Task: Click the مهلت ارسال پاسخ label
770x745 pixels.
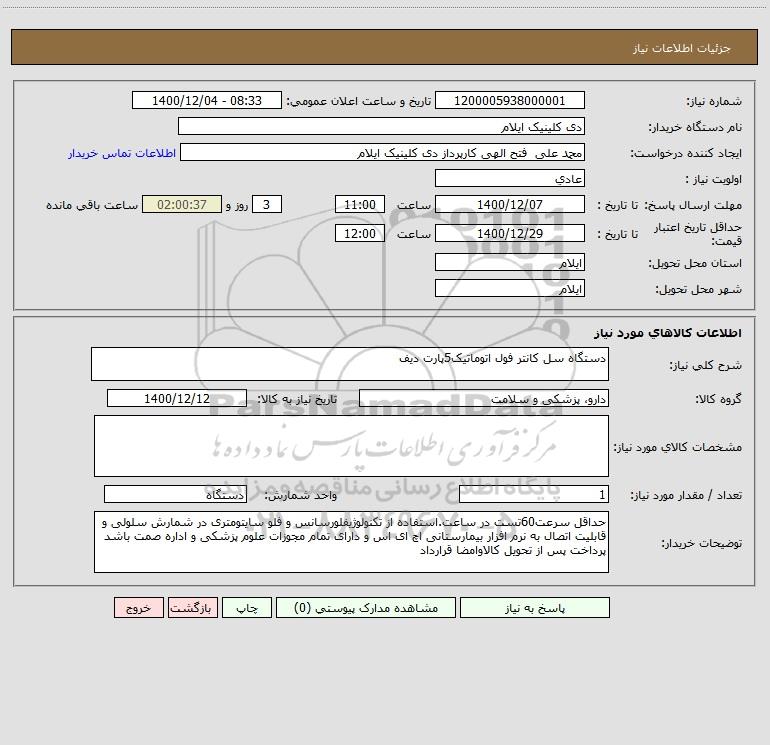Action: [692, 205]
